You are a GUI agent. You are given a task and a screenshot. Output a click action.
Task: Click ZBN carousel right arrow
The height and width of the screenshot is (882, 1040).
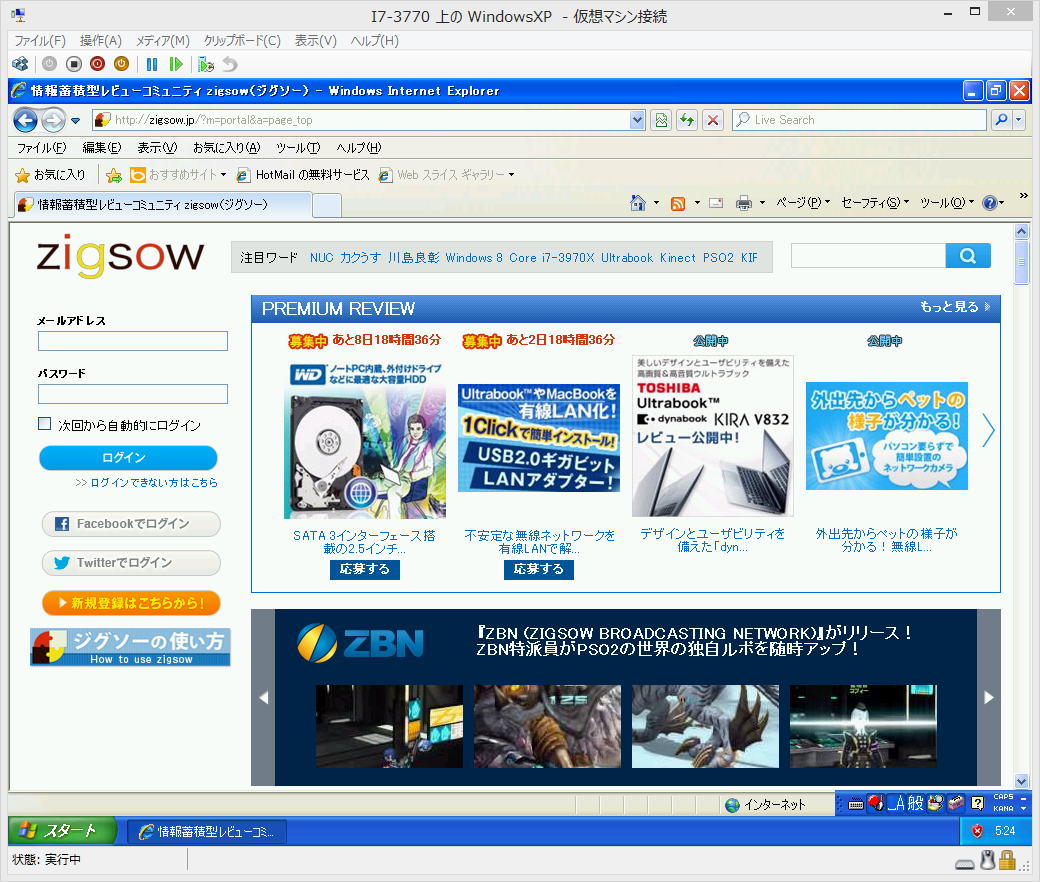[989, 698]
